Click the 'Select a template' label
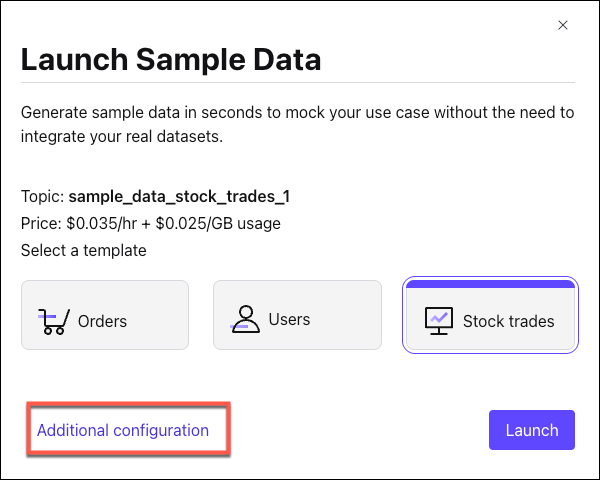The width and height of the screenshot is (600, 480). click(83, 250)
